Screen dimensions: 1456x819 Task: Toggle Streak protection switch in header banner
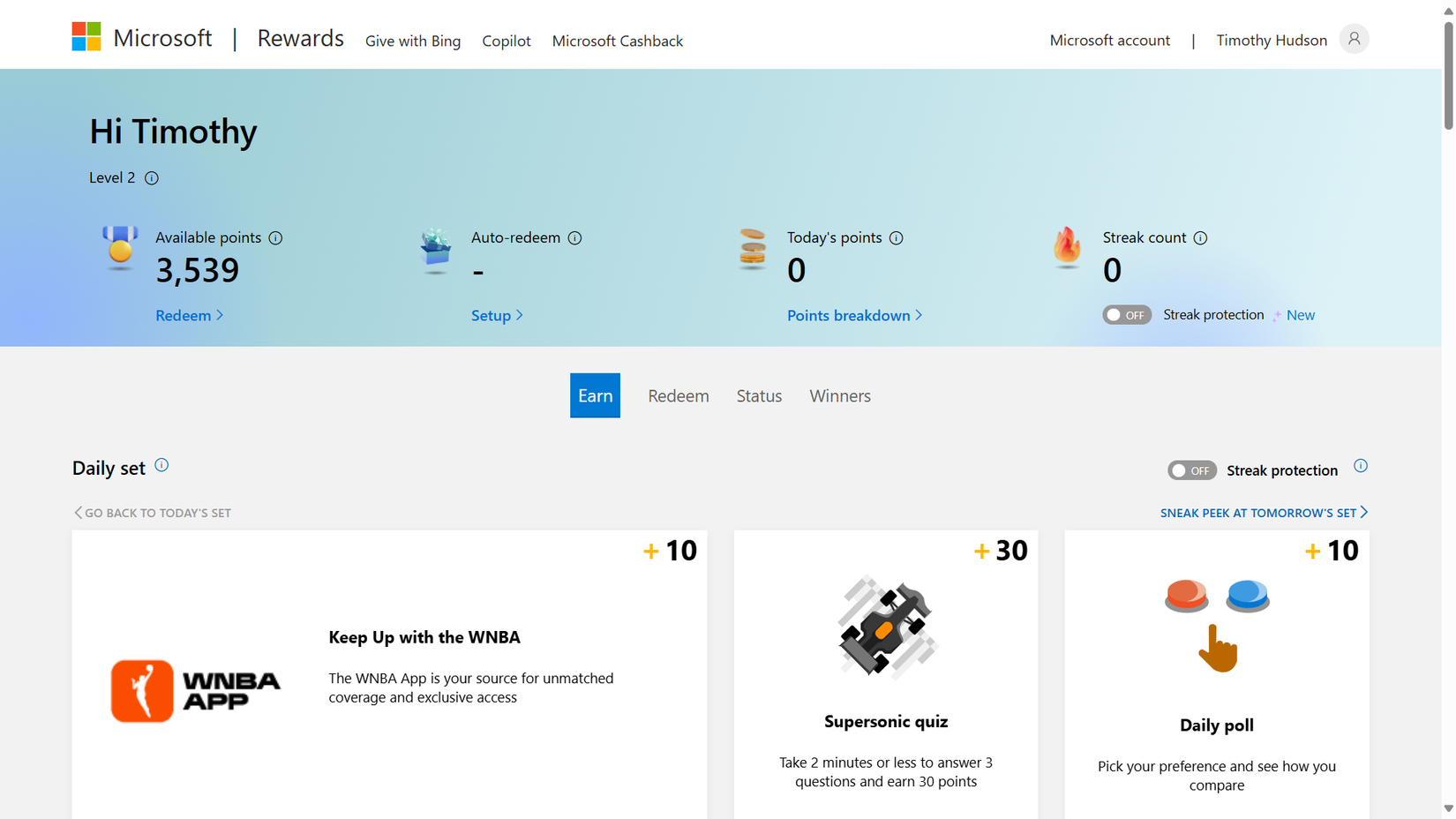(x=1126, y=315)
